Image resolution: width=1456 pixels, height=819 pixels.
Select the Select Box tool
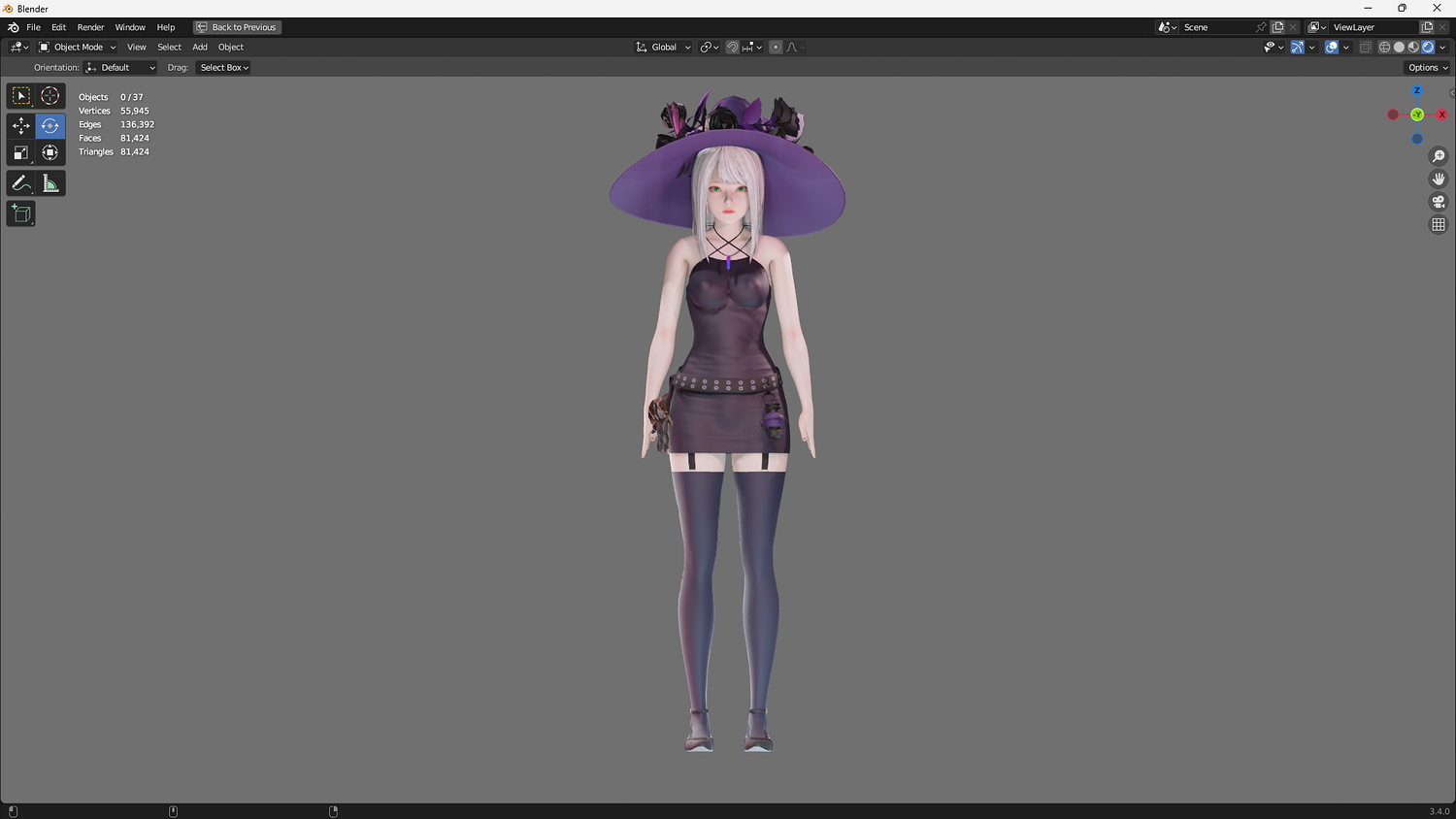(x=21, y=96)
